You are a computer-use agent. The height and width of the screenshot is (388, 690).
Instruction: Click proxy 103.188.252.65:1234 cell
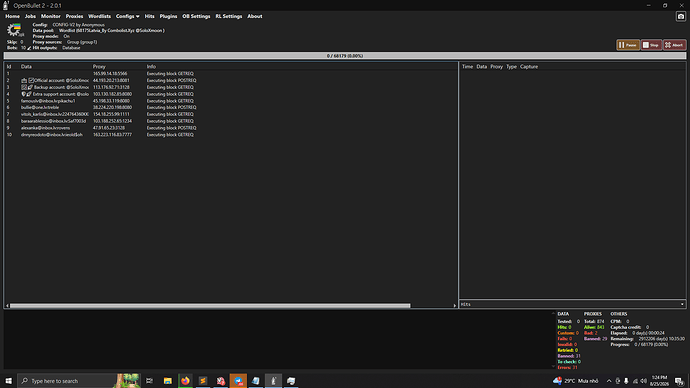(x=112, y=121)
